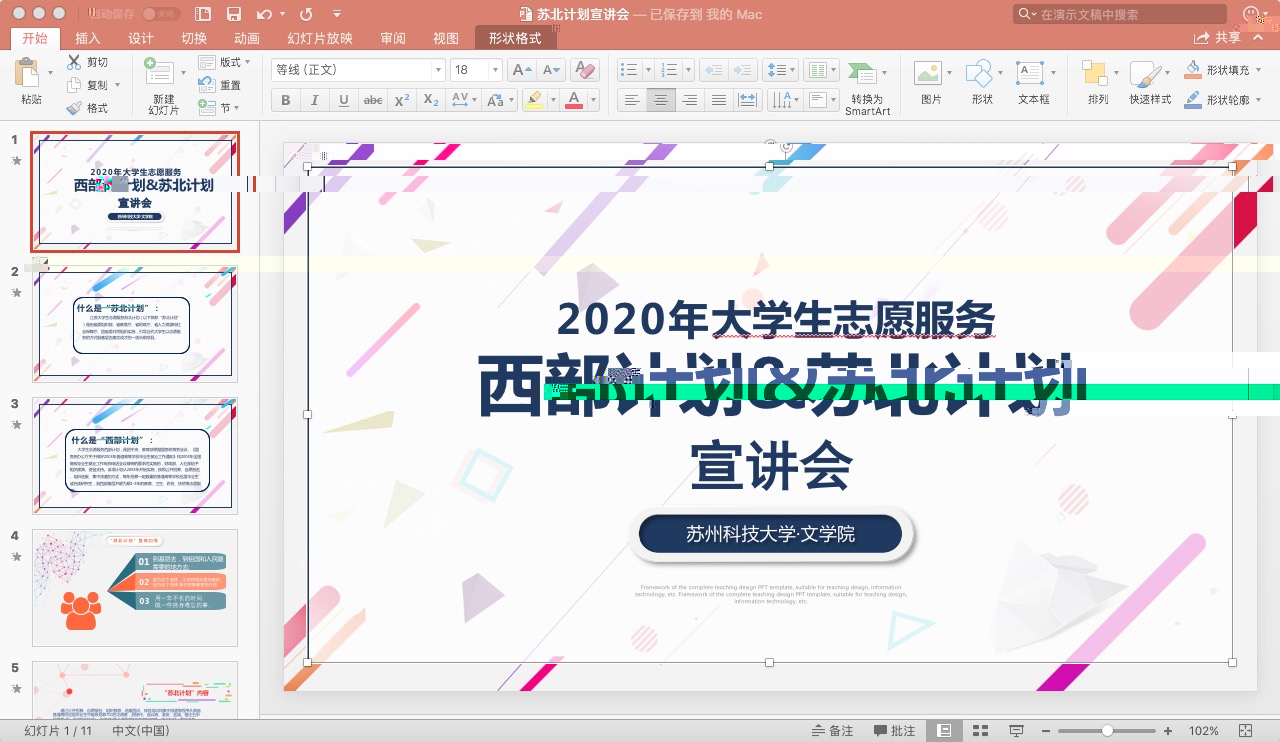Click the Cut (剪切) scissors icon
The height and width of the screenshot is (742, 1280).
74,62
